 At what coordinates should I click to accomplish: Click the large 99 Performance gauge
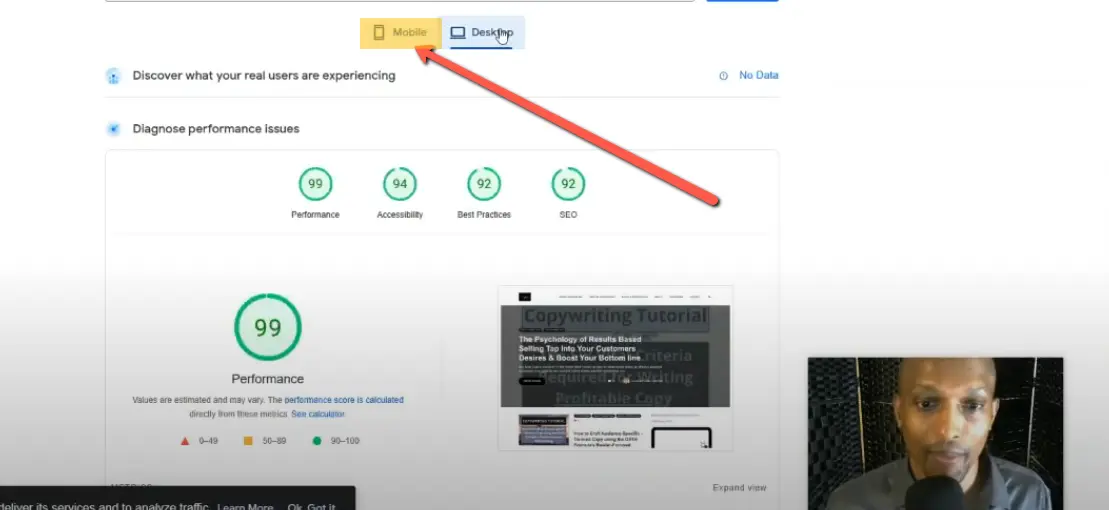point(267,328)
